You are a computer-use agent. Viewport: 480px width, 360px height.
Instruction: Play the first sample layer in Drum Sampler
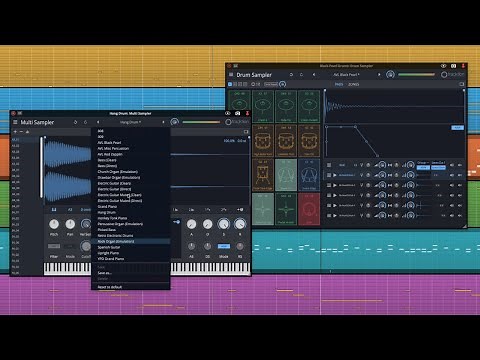point(335,175)
